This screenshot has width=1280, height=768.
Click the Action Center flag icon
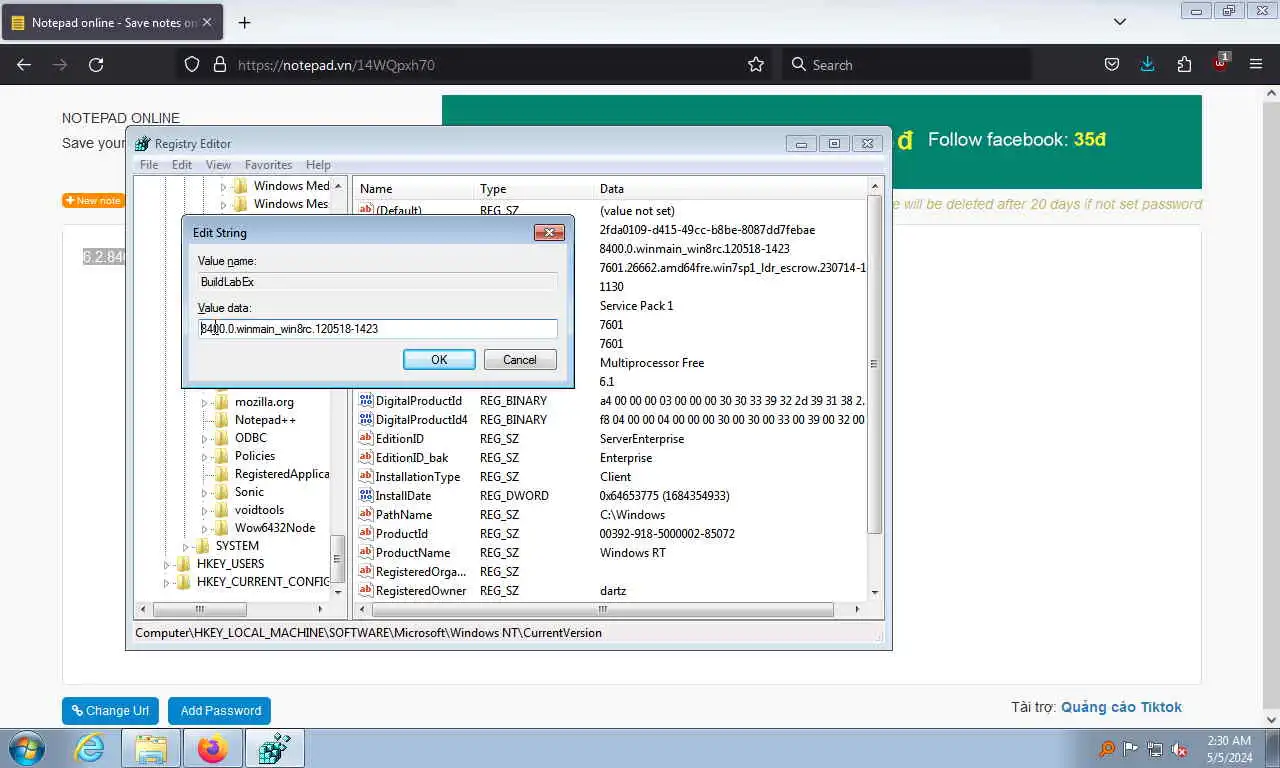pyautogui.click(x=1130, y=749)
